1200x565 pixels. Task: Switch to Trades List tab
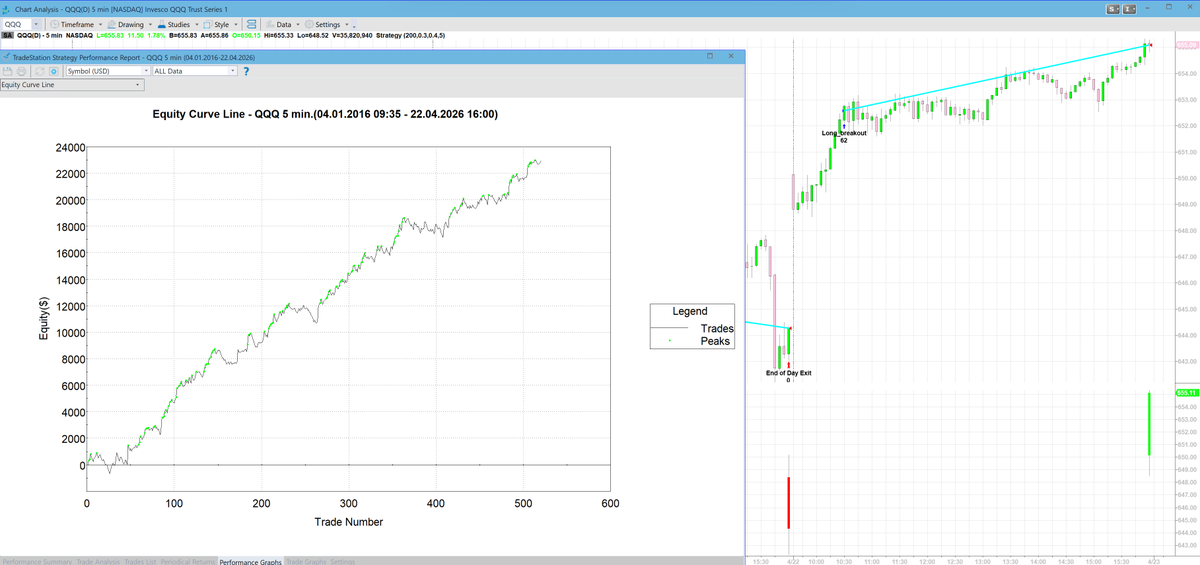coord(140,561)
